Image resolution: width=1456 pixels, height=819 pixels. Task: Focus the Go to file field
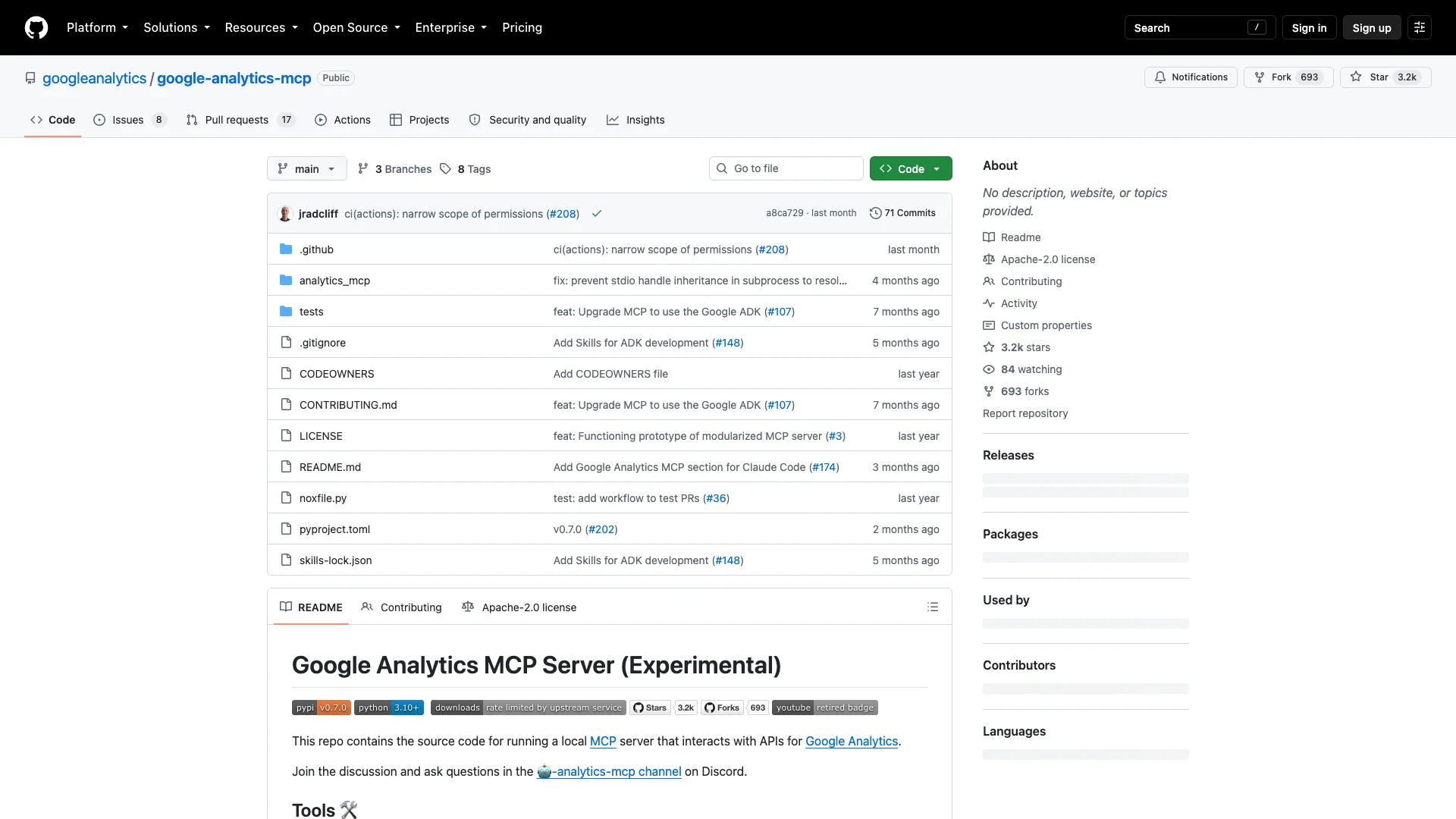click(786, 168)
